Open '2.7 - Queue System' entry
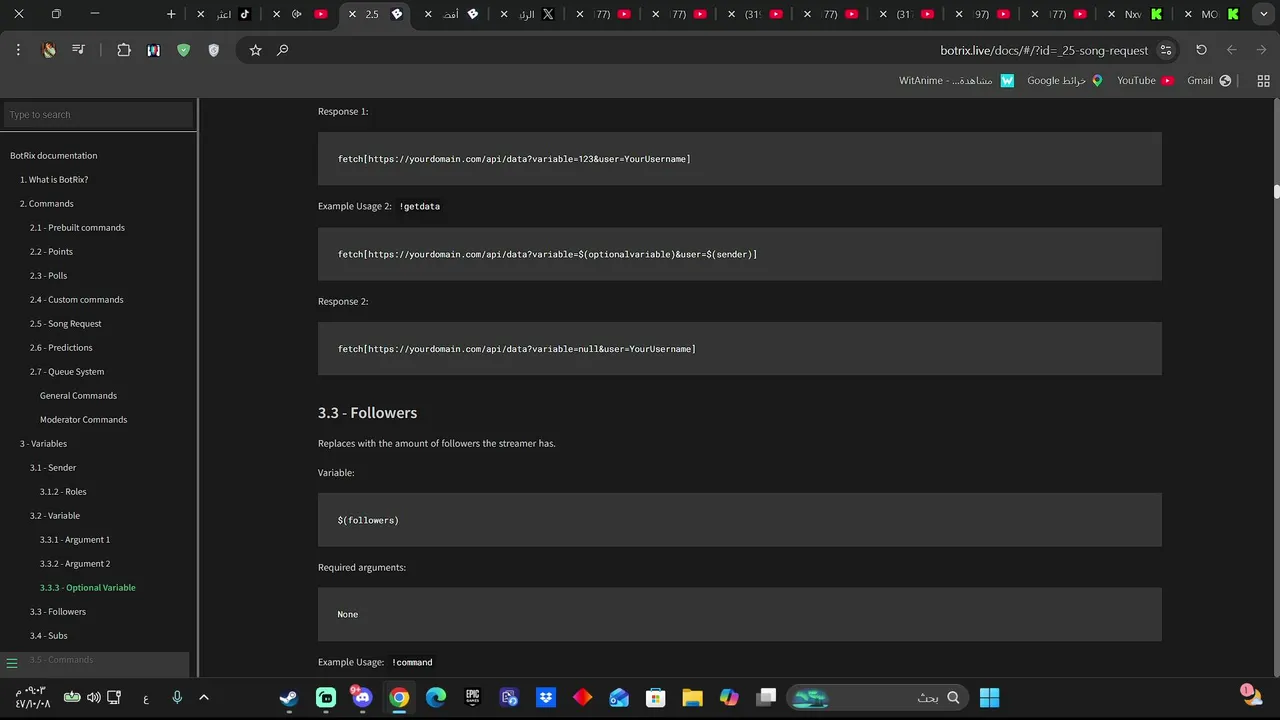 (x=67, y=372)
